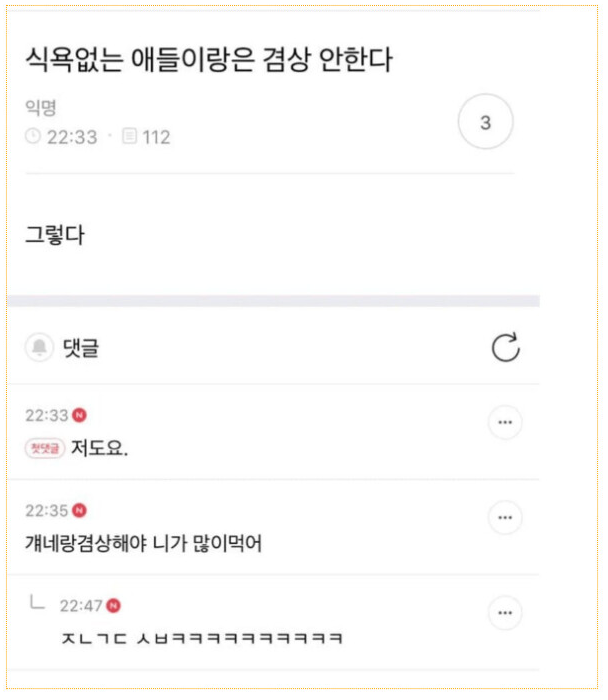Viewport: 608px width, 700px height.
Task: Click the clock icon beside 22:33
Action: (x=33, y=137)
